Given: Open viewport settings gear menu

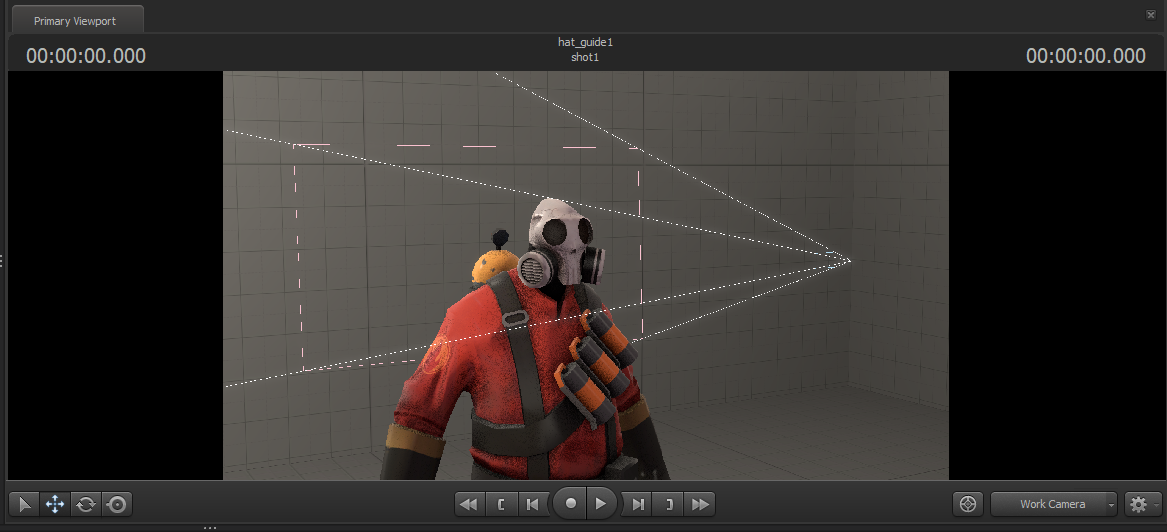Looking at the screenshot, I should point(1138,504).
